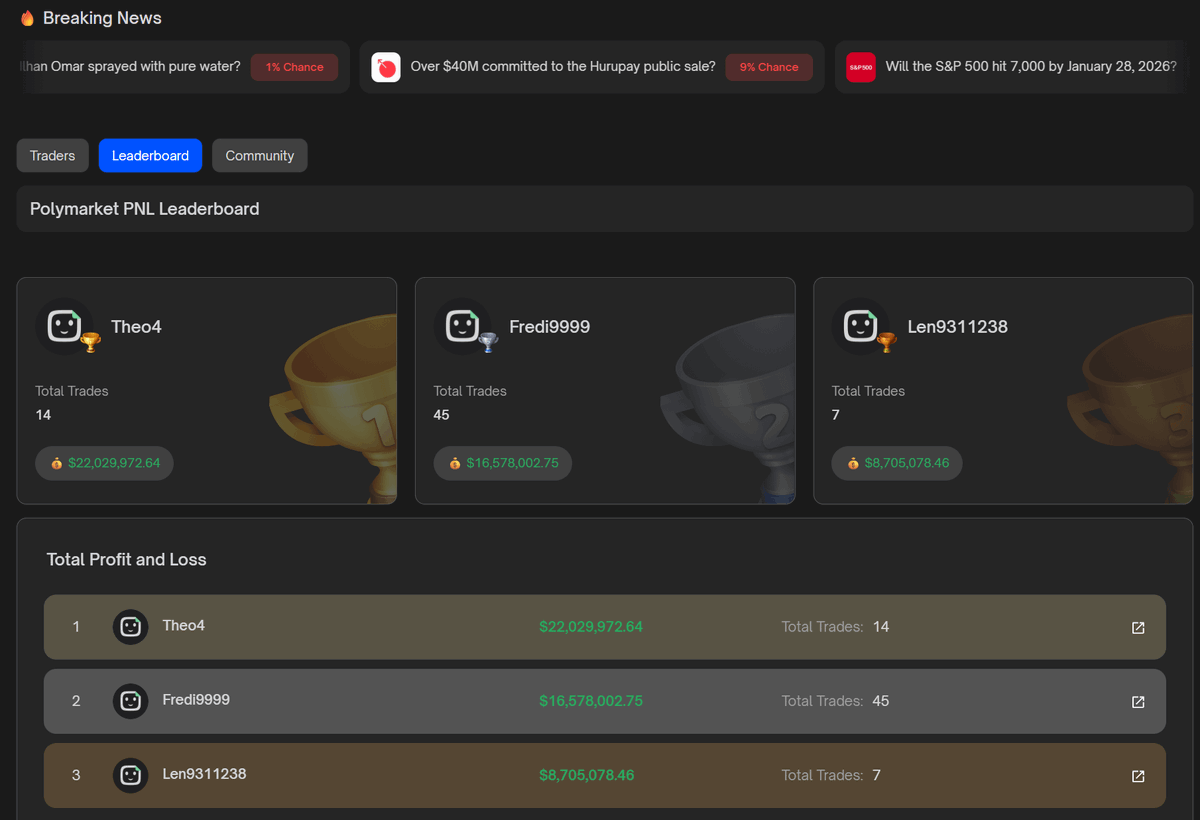Click Fredi9999 avatar in rank 2 row
This screenshot has width=1200, height=820.
[x=130, y=701]
